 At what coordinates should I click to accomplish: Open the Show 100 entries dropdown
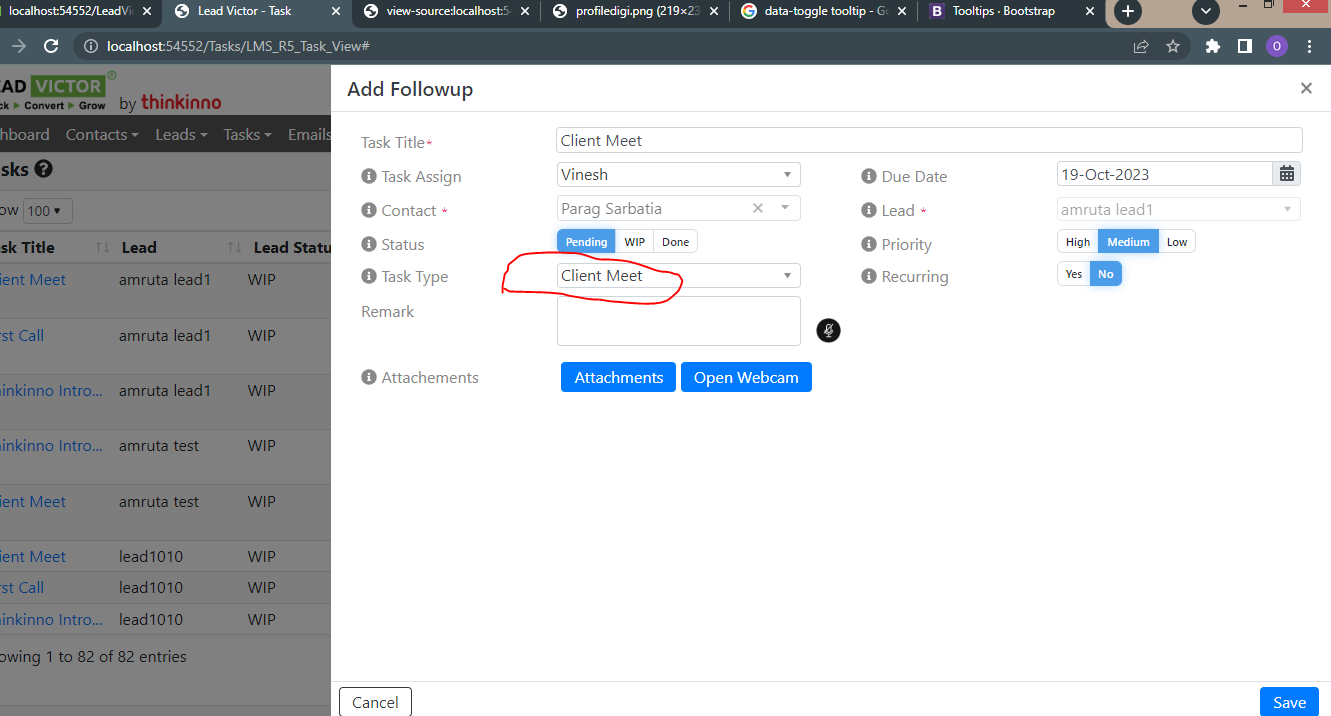coord(47,211)
